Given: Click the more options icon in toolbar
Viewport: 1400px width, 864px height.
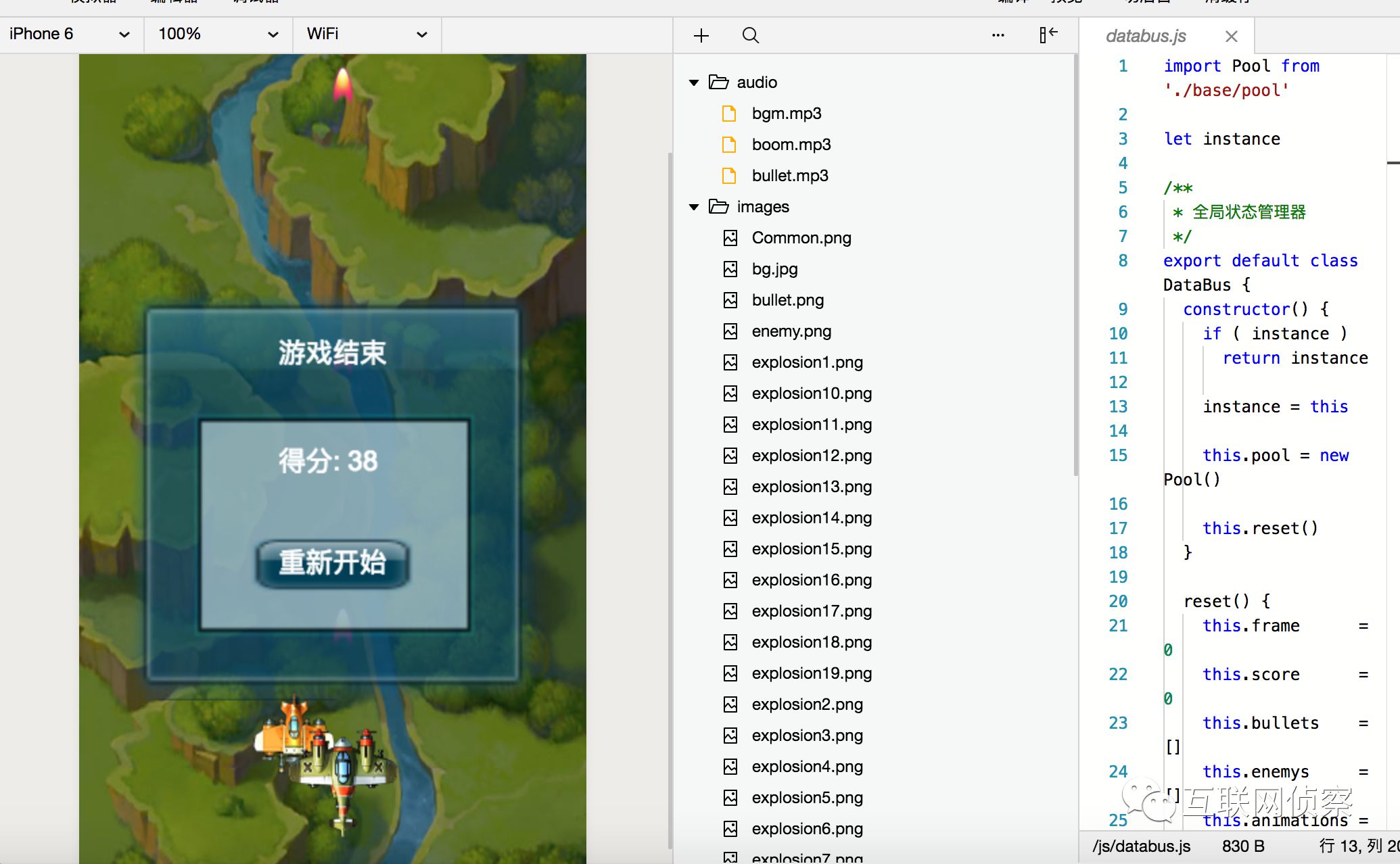Looking at the screenshot, I should (x=998, y=35).
